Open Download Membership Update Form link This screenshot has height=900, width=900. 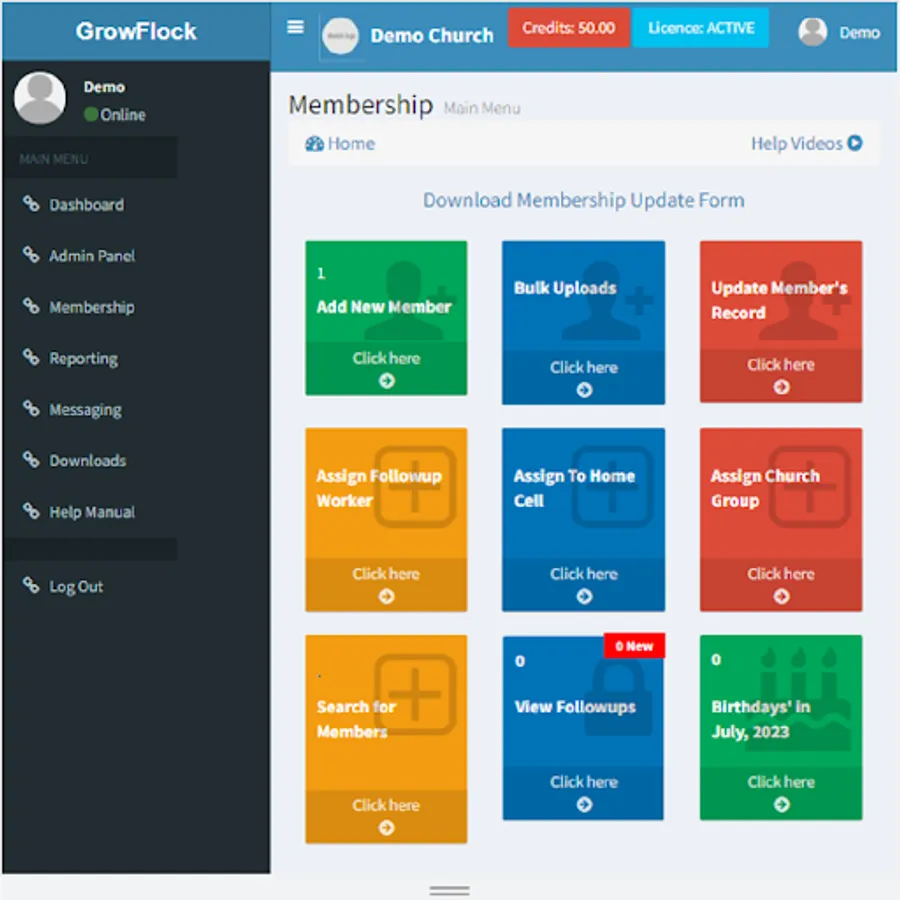[584, 200]
